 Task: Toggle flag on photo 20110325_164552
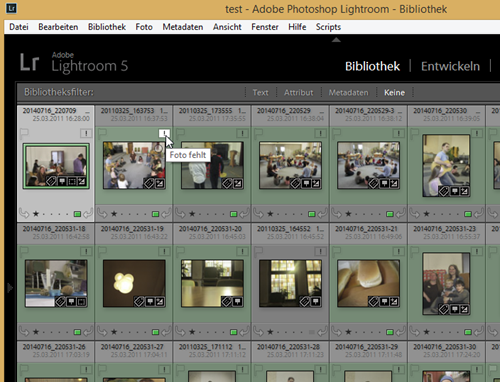coord(258,251)
